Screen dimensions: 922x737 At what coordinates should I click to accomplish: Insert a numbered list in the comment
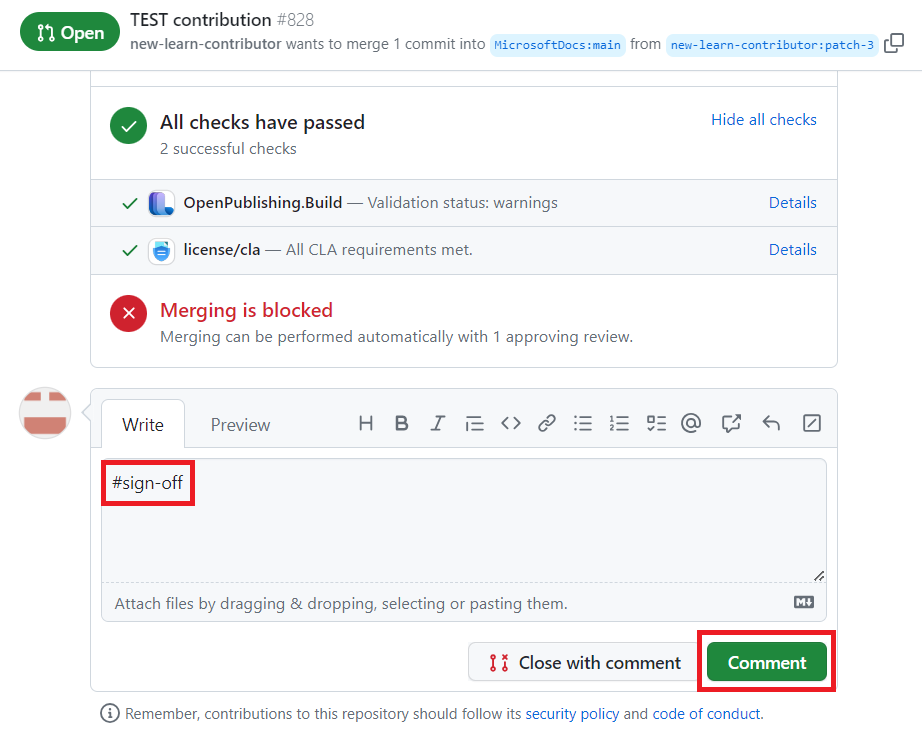coord(619,423)
